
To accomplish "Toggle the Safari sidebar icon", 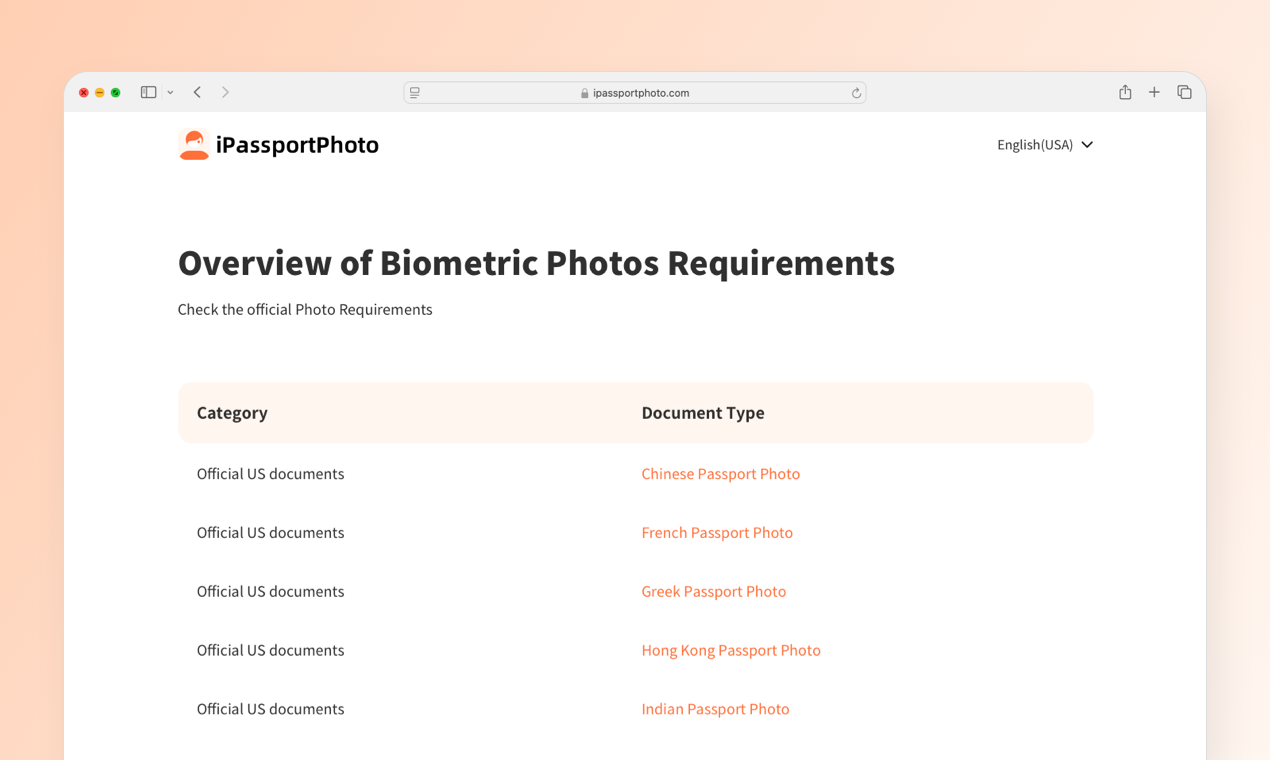I will (148, 92).
